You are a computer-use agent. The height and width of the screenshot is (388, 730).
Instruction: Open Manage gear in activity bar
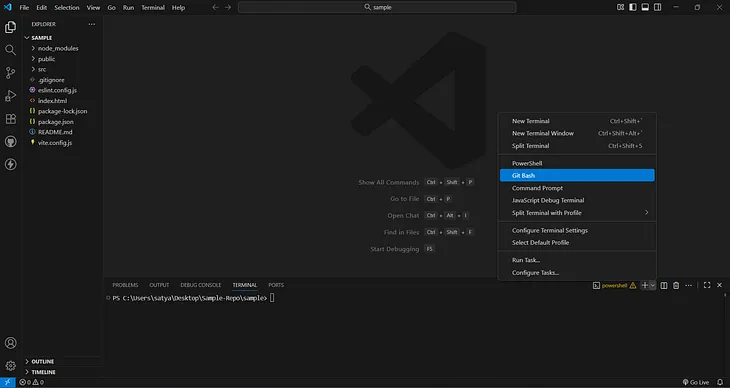point(10,366)
